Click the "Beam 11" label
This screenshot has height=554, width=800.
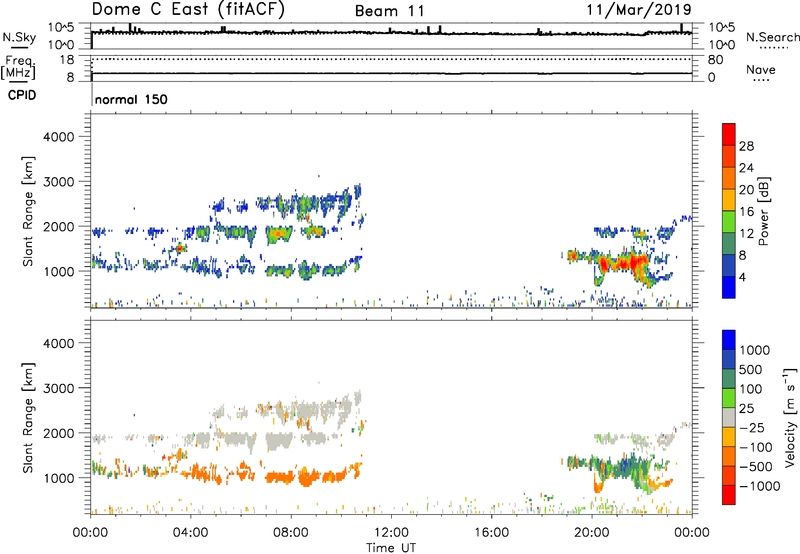(x=390, y=11)
